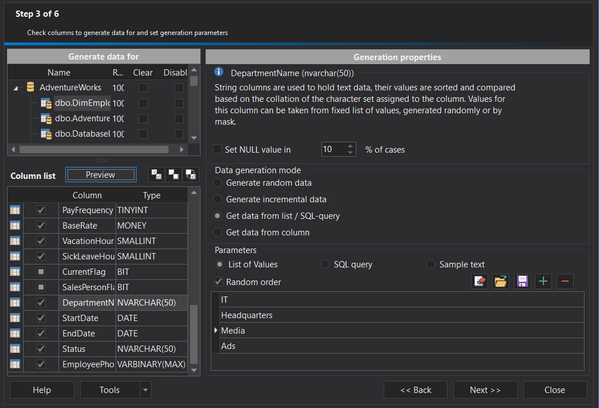The height and width of the screenshot is (408, 599).
Task: Select the Generate random data option
Action: tap(217, 183)
